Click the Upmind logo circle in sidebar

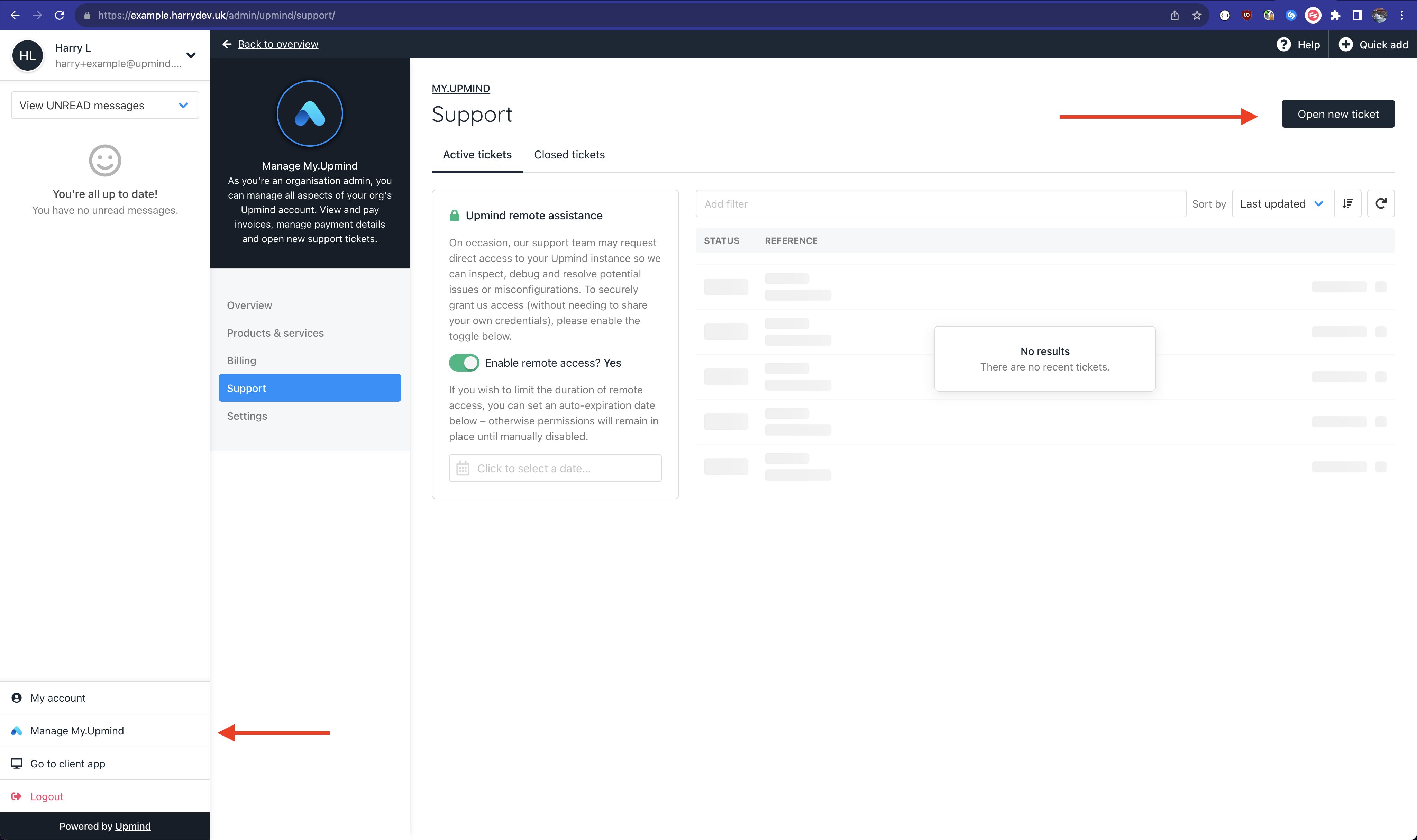click(310, 113)
